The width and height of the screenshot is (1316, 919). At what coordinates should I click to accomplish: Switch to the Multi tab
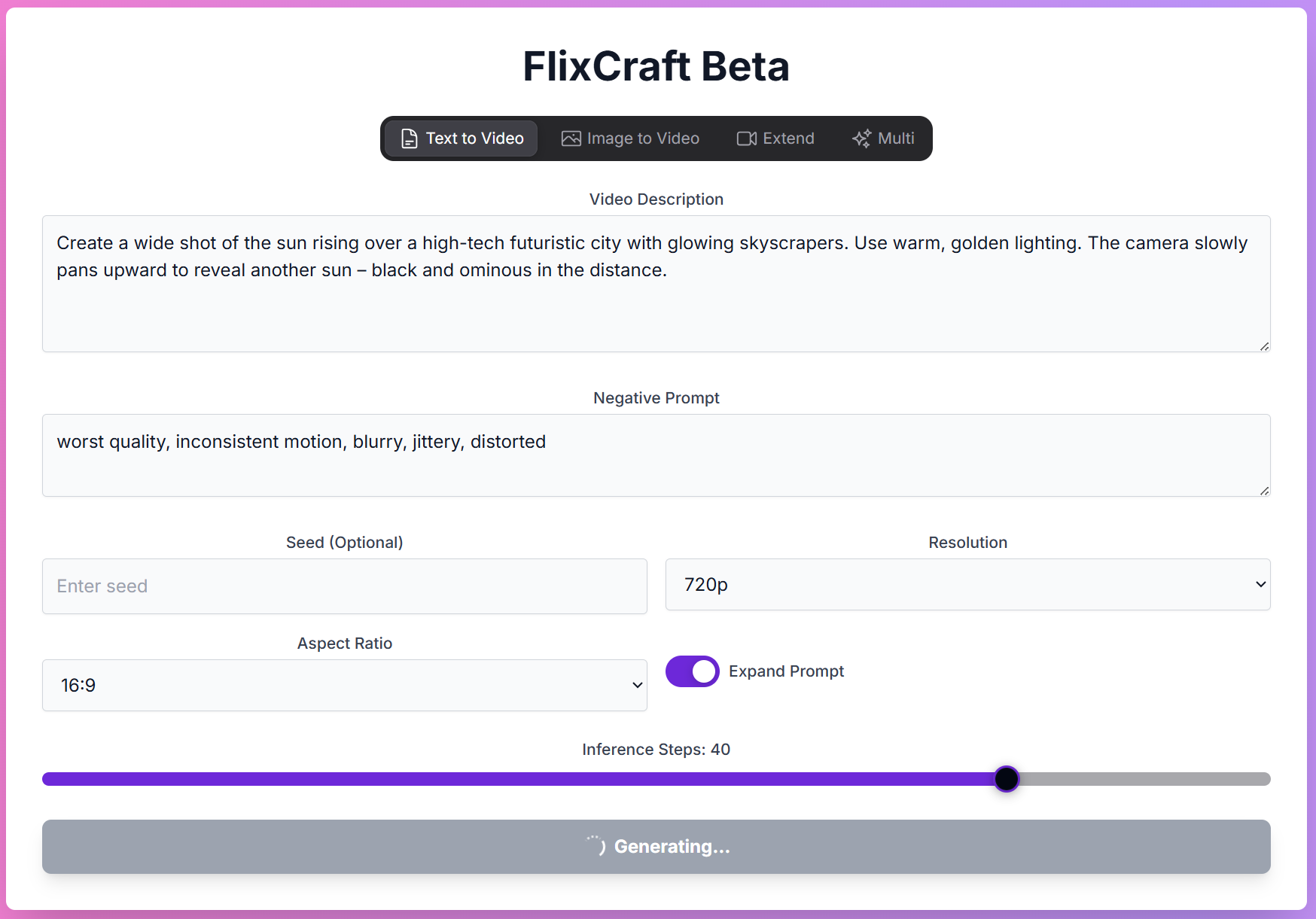coord(883,138)
